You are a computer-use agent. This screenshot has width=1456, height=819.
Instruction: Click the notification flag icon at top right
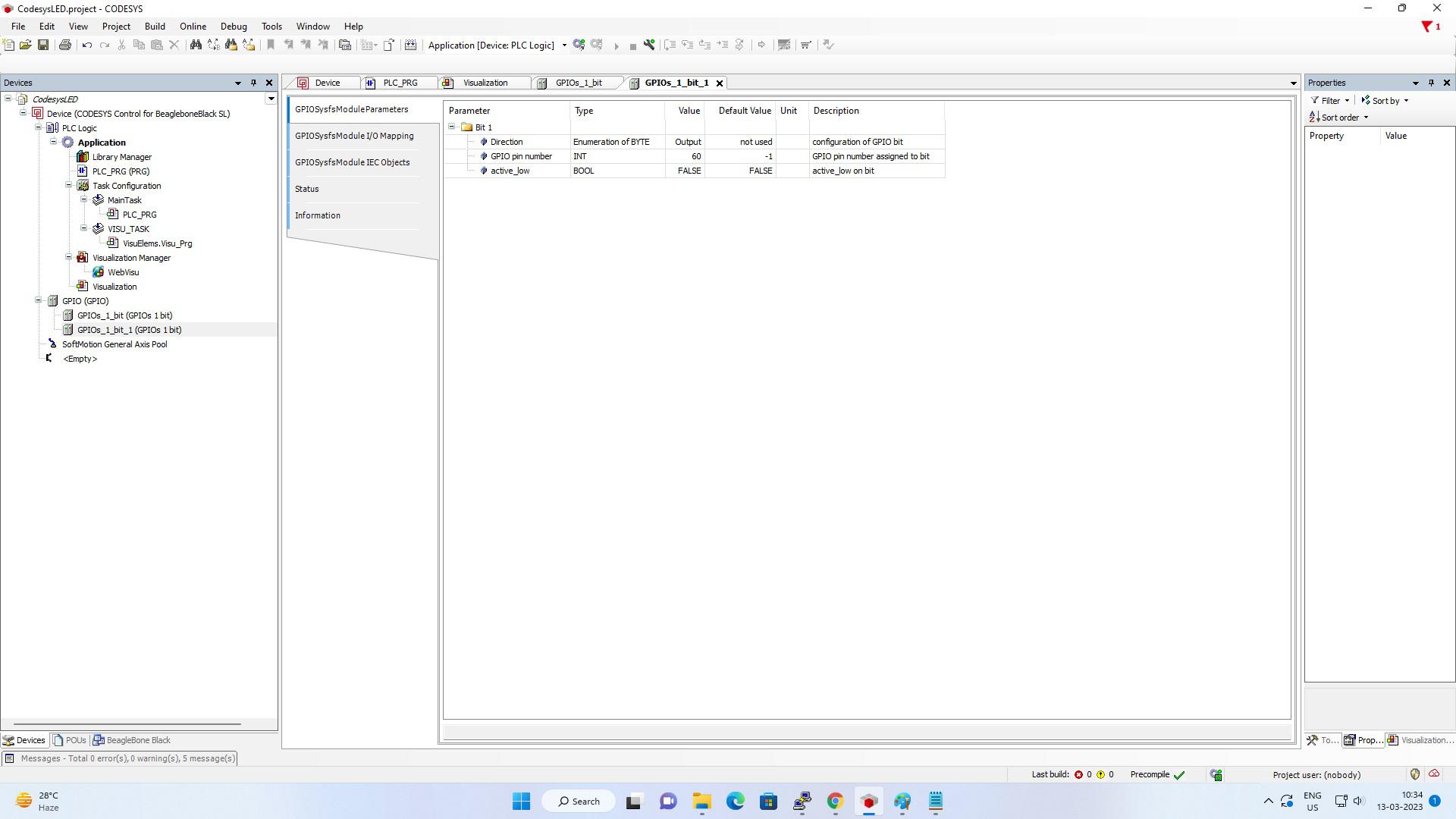click(x=1427, y=27)
